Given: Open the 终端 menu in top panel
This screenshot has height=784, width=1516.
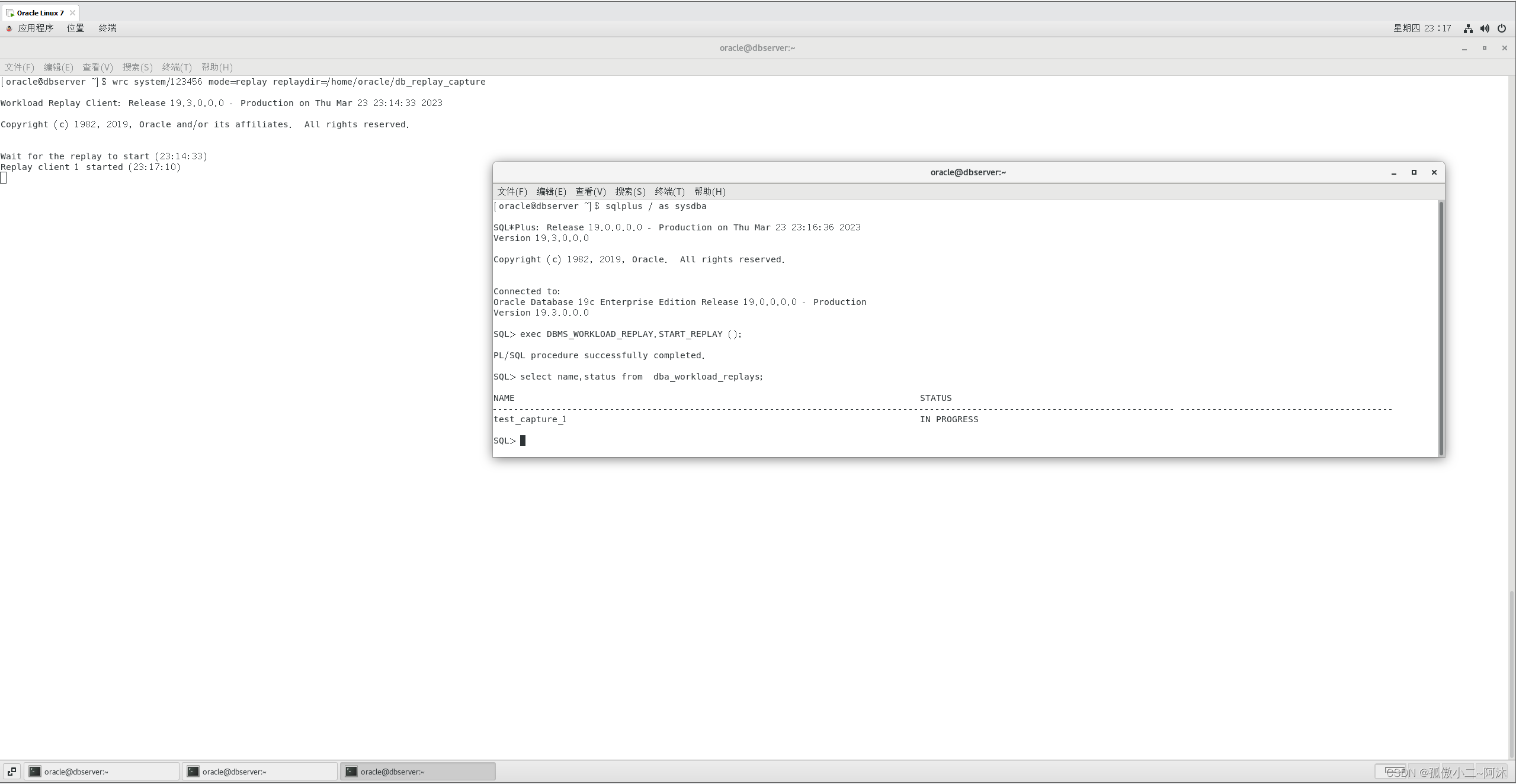Looking at the screenshot, I should coord(107,28).
